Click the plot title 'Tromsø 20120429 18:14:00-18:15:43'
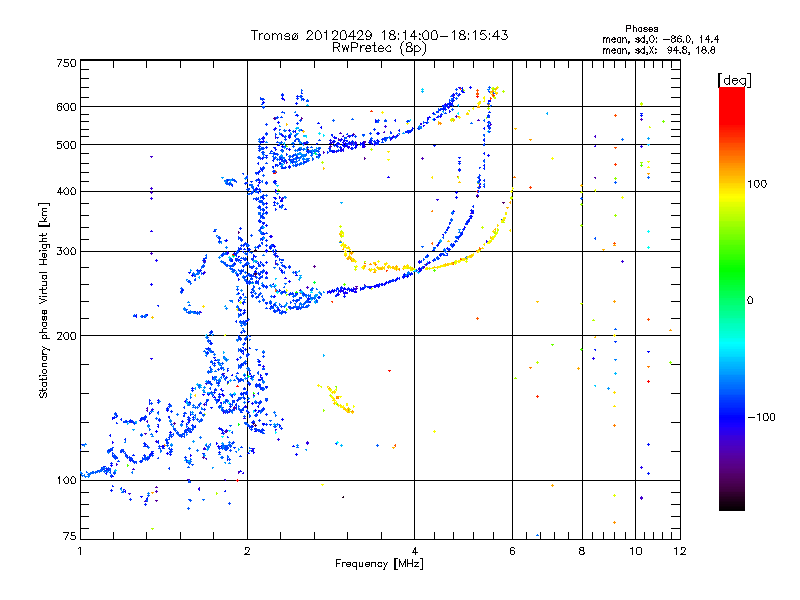 (379, 35)
